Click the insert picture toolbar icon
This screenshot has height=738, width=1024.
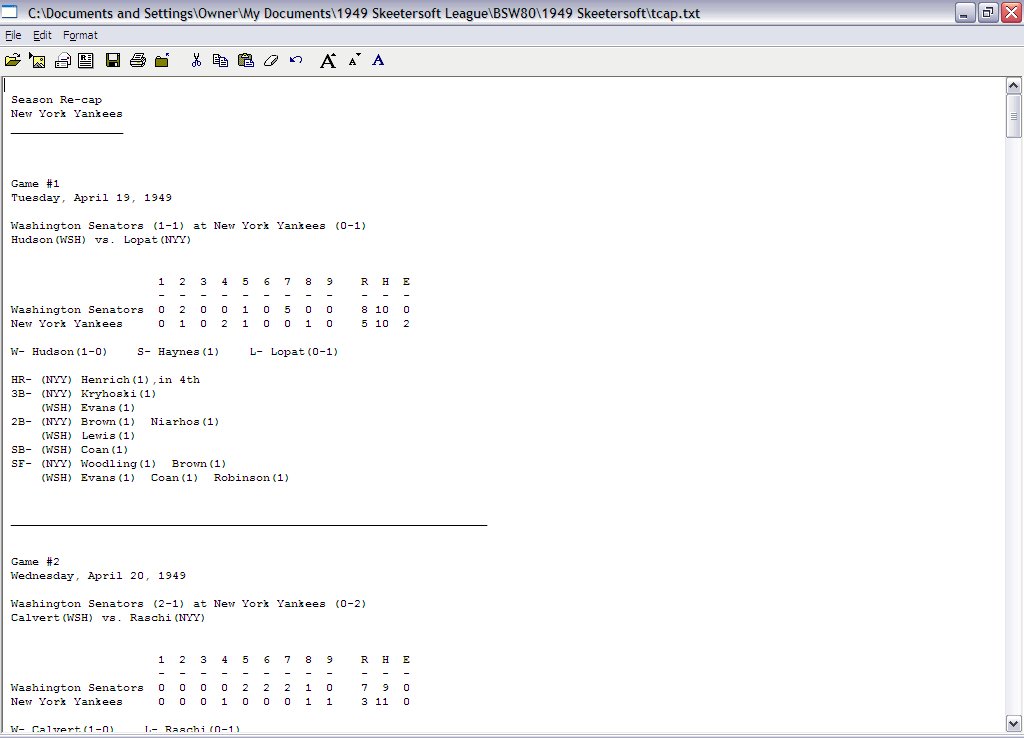(37, 61)
